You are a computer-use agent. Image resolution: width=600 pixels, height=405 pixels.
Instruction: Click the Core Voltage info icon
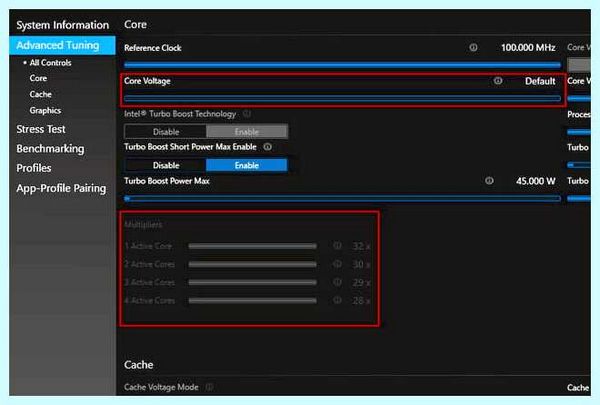coord(498,81)
